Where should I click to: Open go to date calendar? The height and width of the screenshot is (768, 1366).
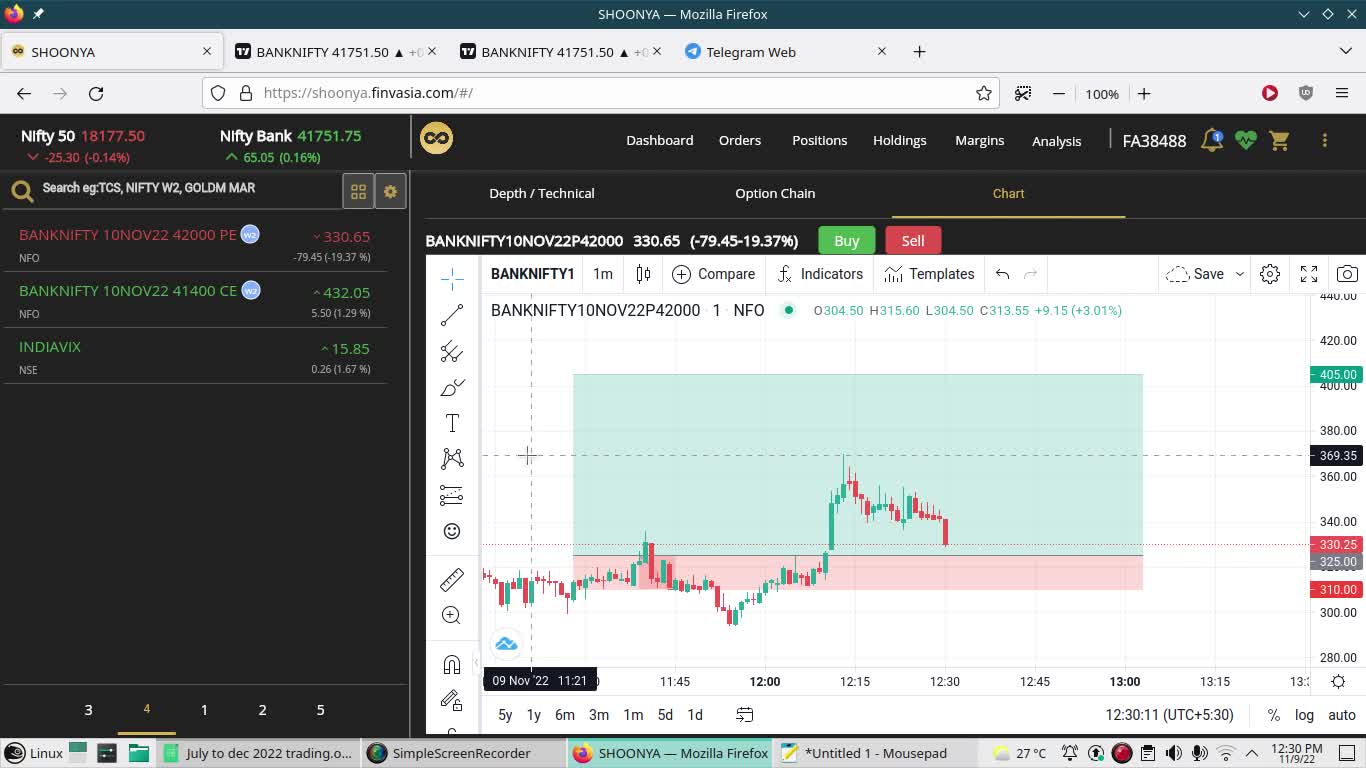point(745,715)
